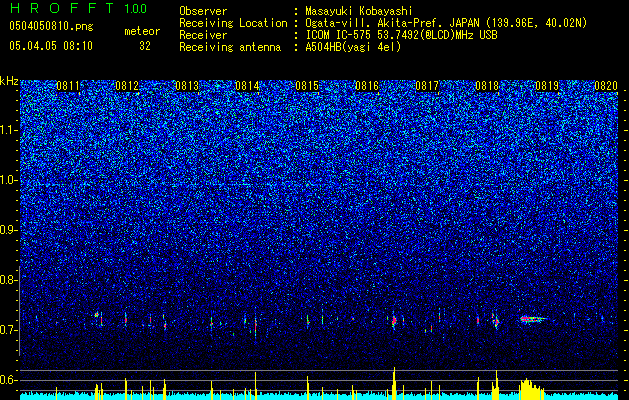Click the 'meteor' label
Image resolution: width=629 pixels, height=400 pixels.
(x=142, y=31)
